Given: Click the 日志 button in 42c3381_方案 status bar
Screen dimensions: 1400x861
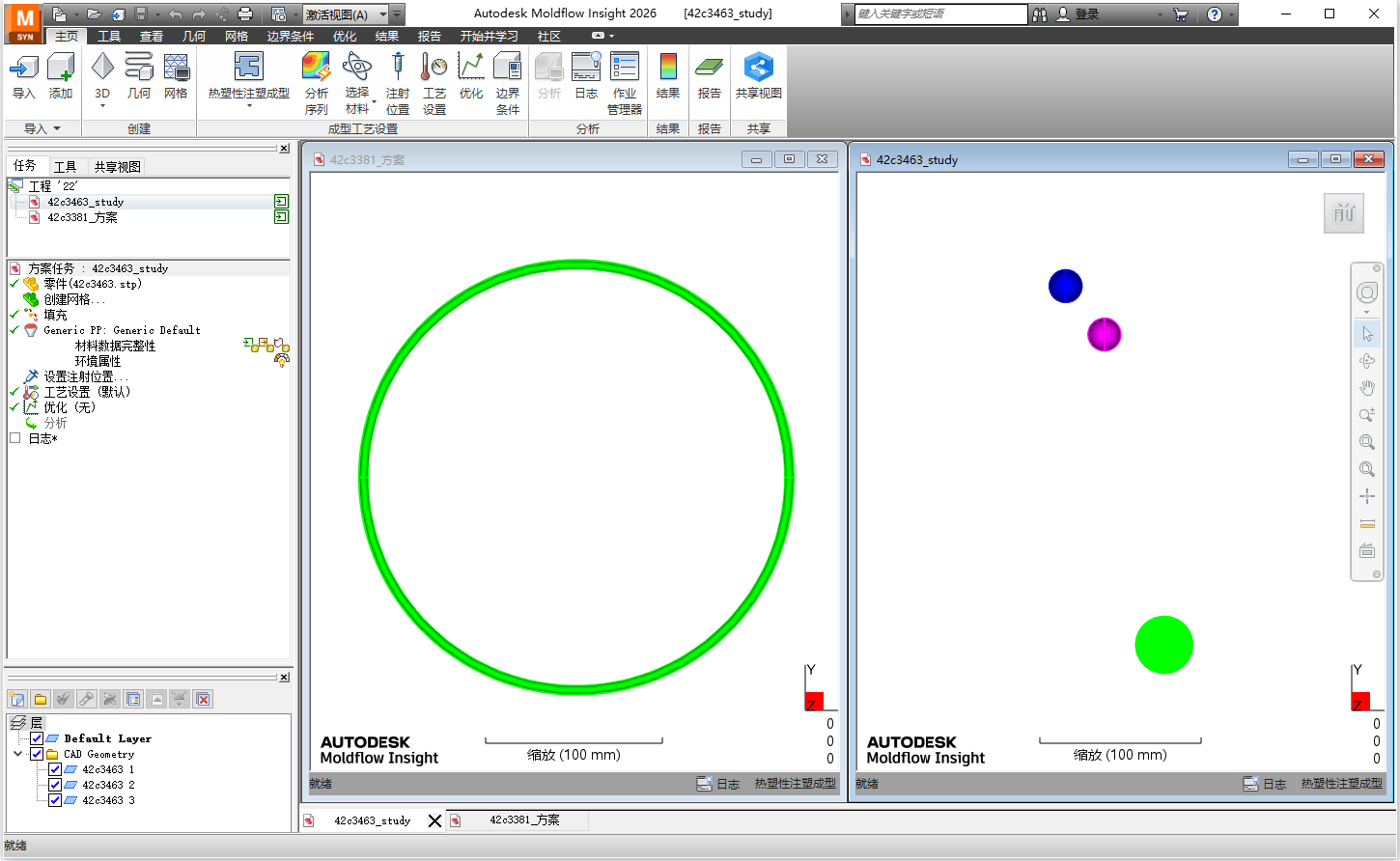Looking at the screenshot, I should 719,784.
